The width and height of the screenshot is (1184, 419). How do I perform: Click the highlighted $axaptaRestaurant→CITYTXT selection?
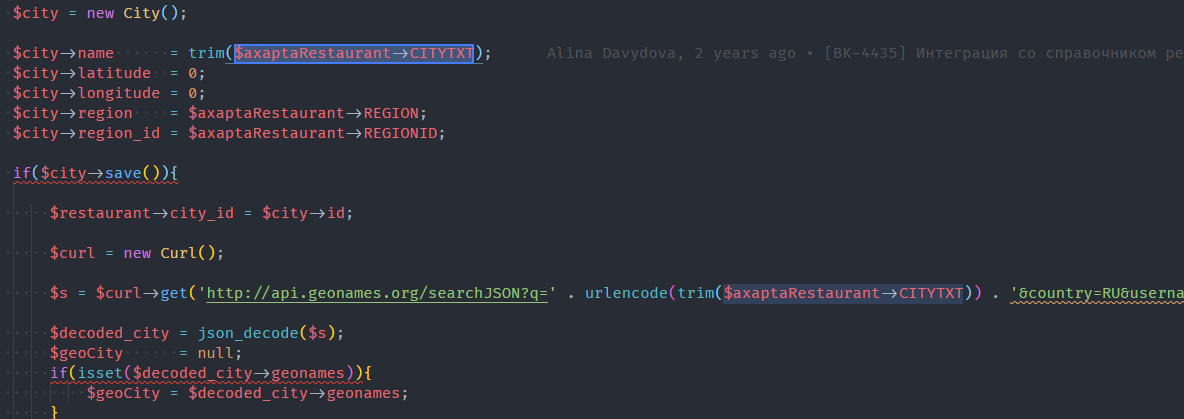tap(353, 53)
